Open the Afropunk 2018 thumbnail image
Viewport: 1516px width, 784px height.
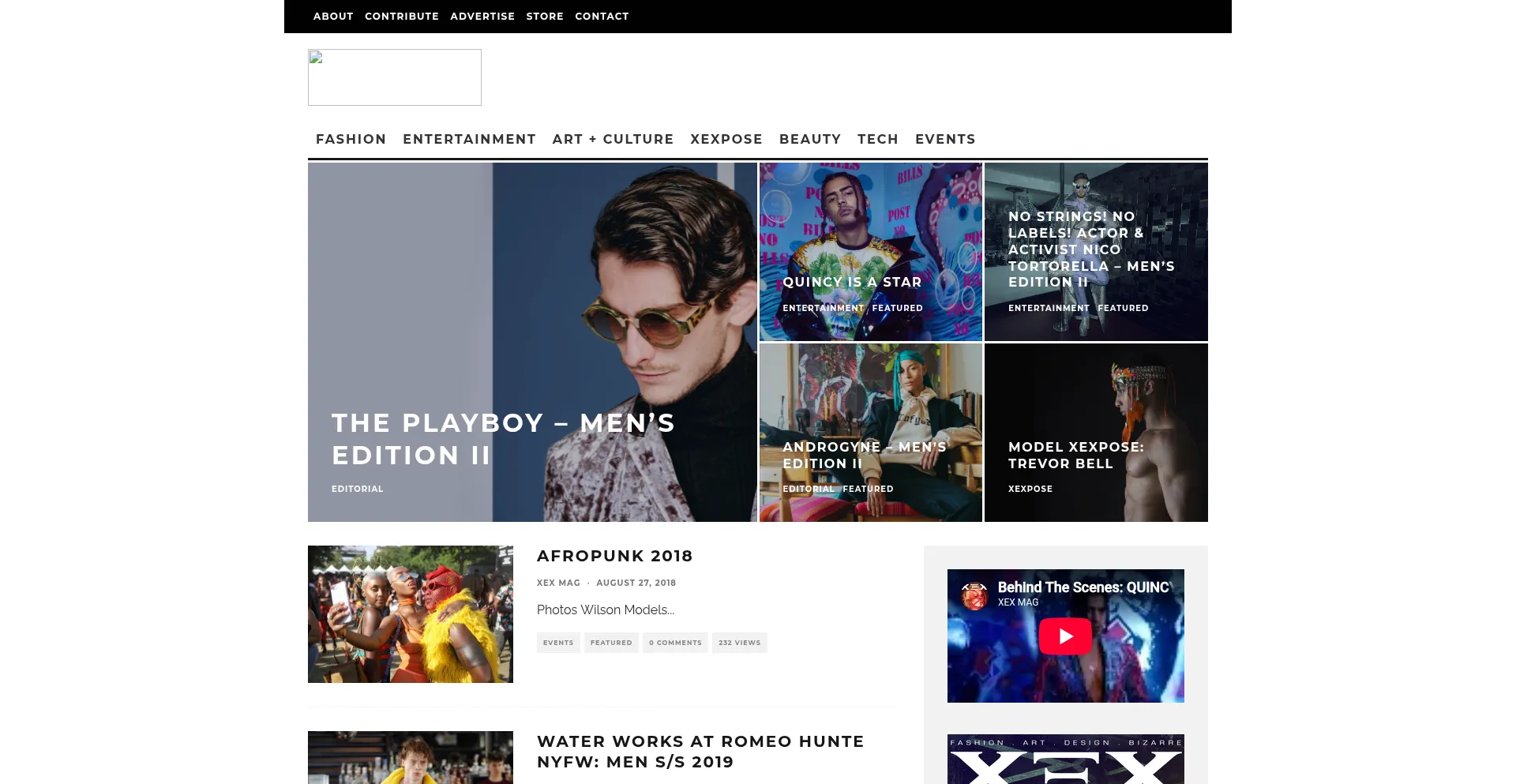click(411, 614)
